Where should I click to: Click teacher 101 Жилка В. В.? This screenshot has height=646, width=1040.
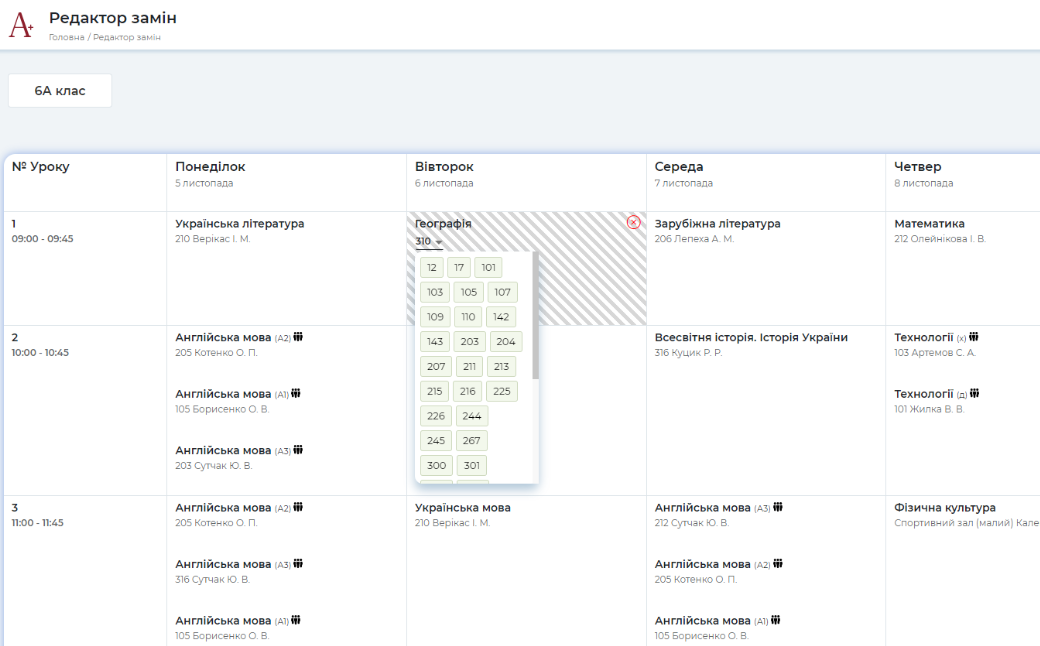click(929, 409)
